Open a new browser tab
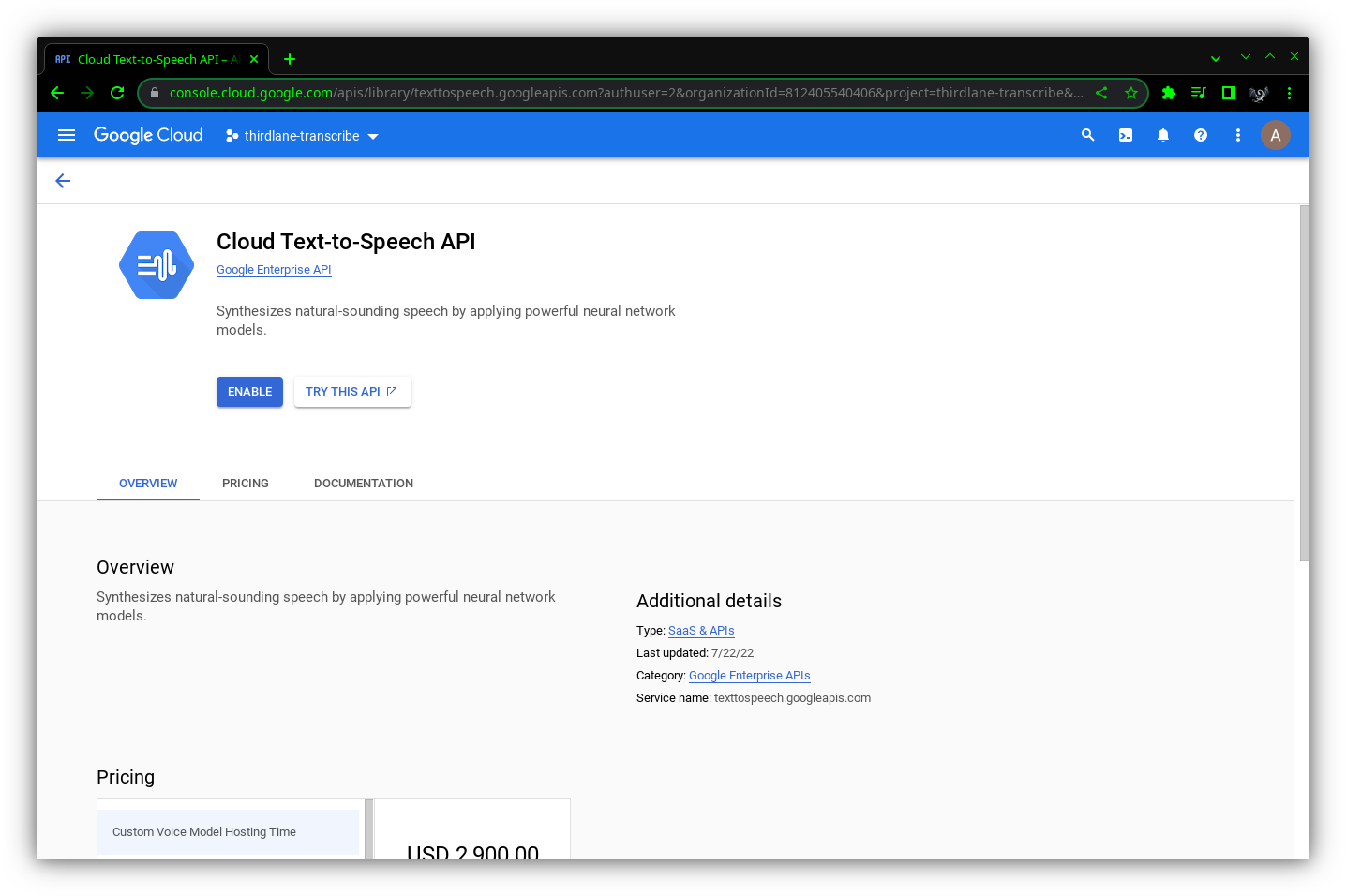 coord(290,59)
